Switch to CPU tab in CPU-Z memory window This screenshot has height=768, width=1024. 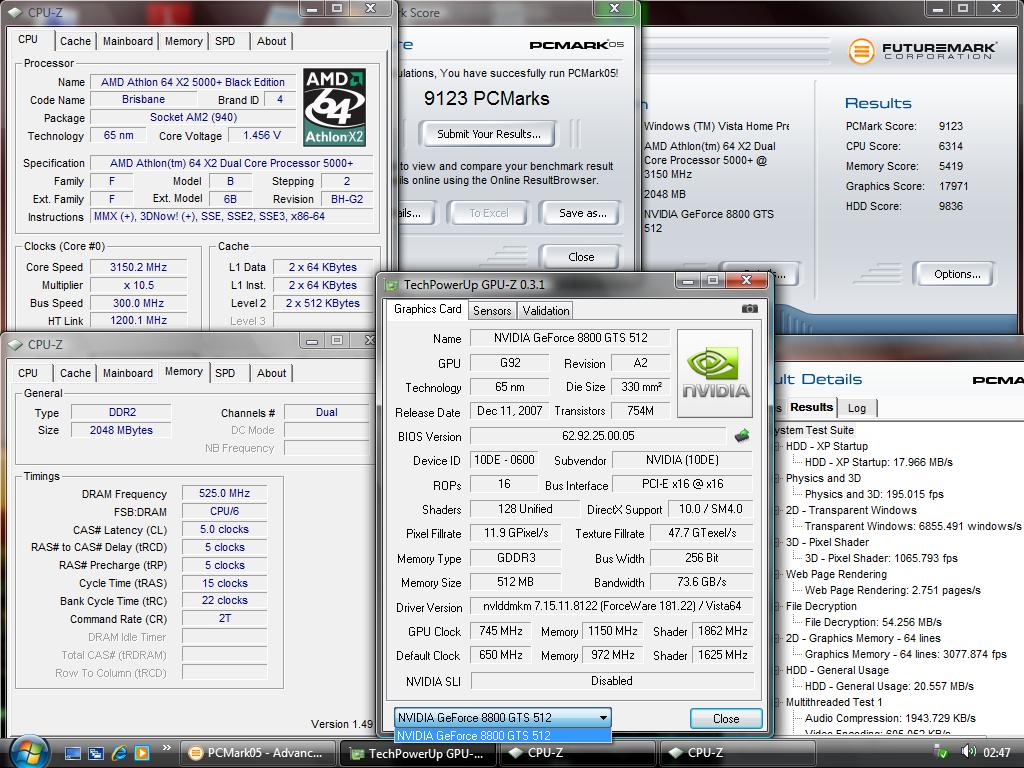[27, 373]
